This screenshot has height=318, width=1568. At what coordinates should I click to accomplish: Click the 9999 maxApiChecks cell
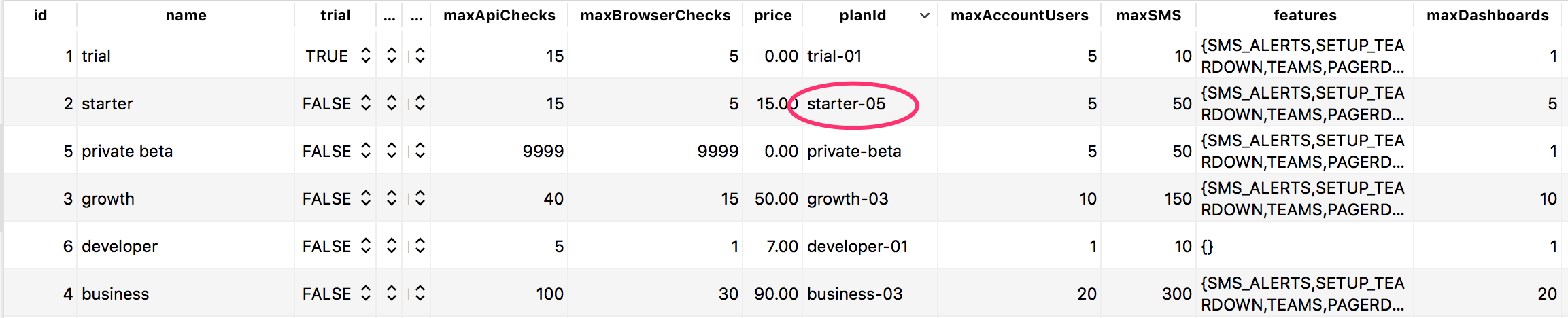[543, 152]
